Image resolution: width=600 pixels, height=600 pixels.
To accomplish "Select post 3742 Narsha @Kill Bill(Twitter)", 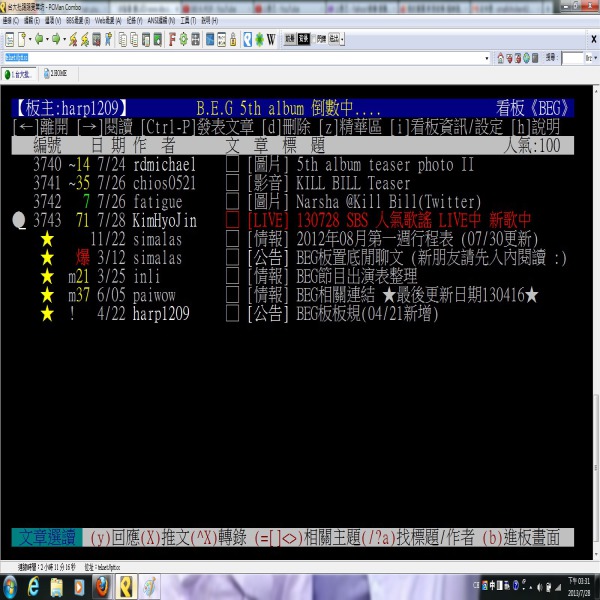I will 293,202.
